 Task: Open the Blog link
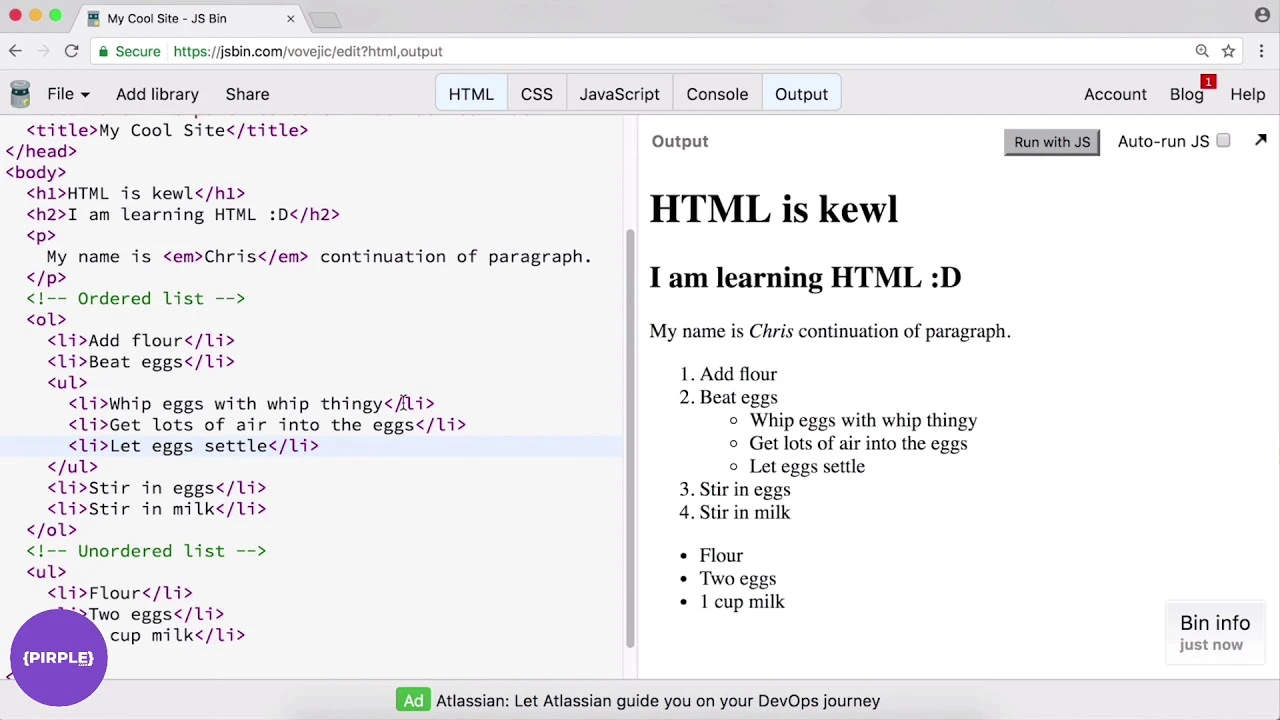click(1186, 94)
